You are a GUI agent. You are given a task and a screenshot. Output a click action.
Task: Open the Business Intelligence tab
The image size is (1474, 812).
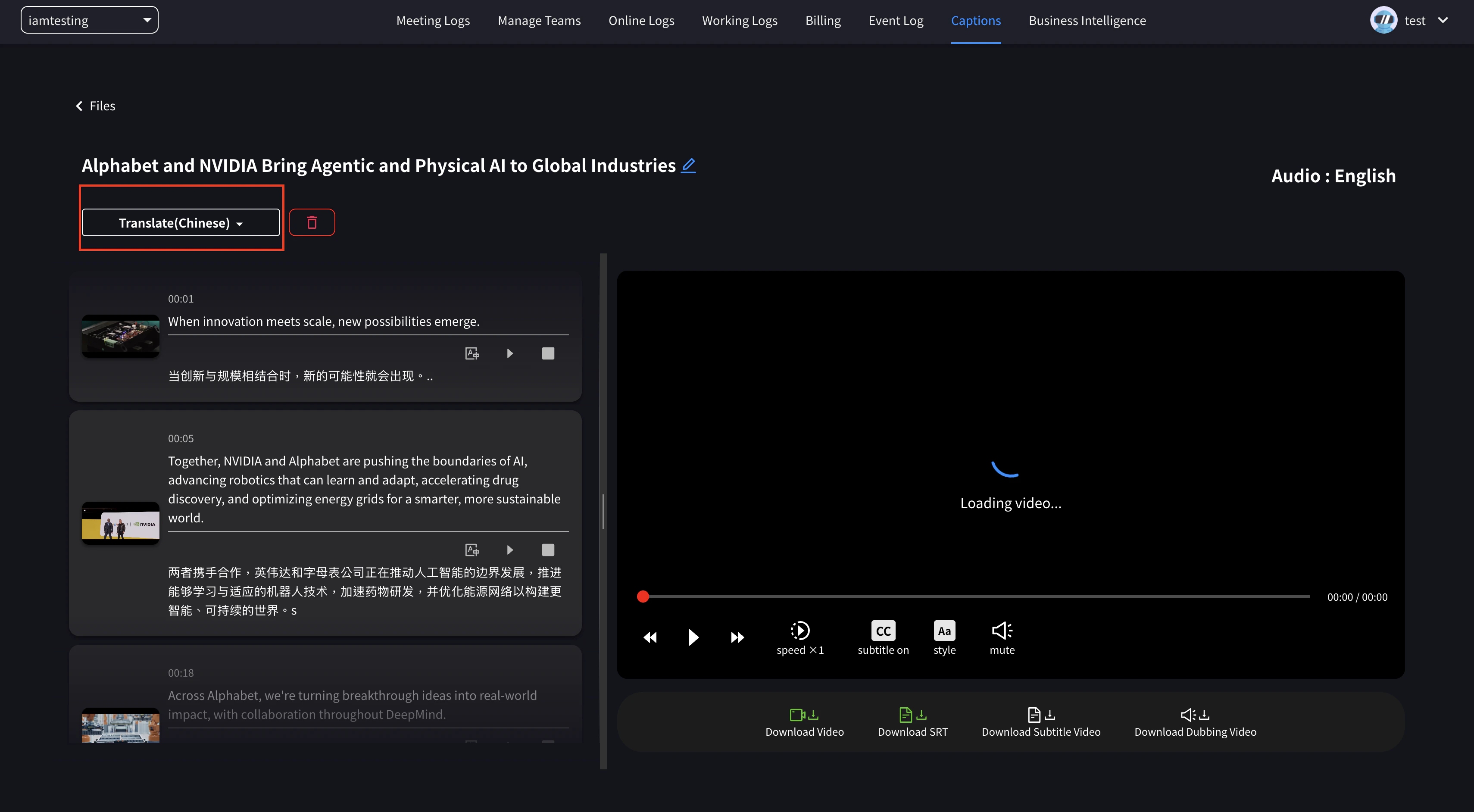[x=1087, y=21]
